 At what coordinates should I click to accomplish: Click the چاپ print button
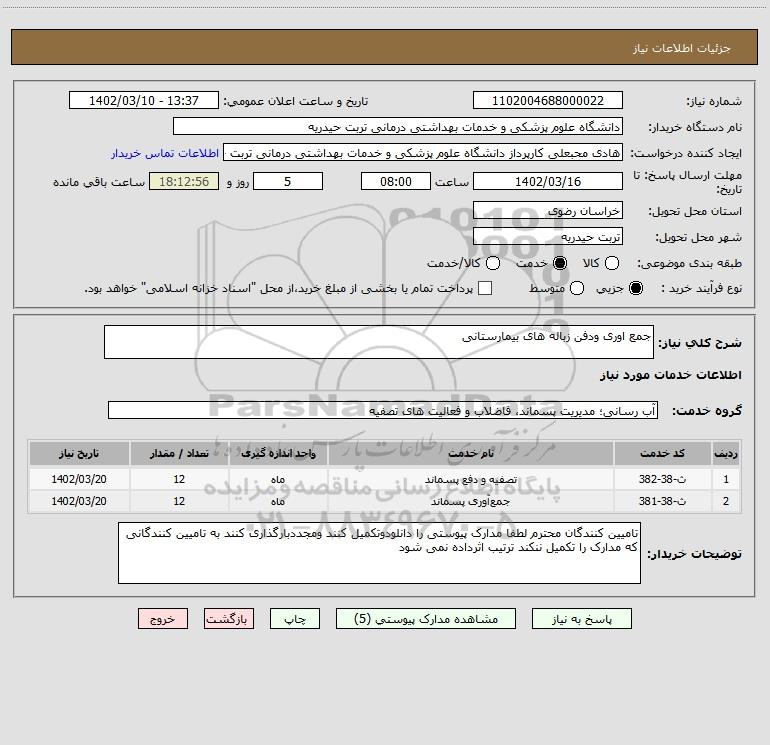click(x=295, y=619)
